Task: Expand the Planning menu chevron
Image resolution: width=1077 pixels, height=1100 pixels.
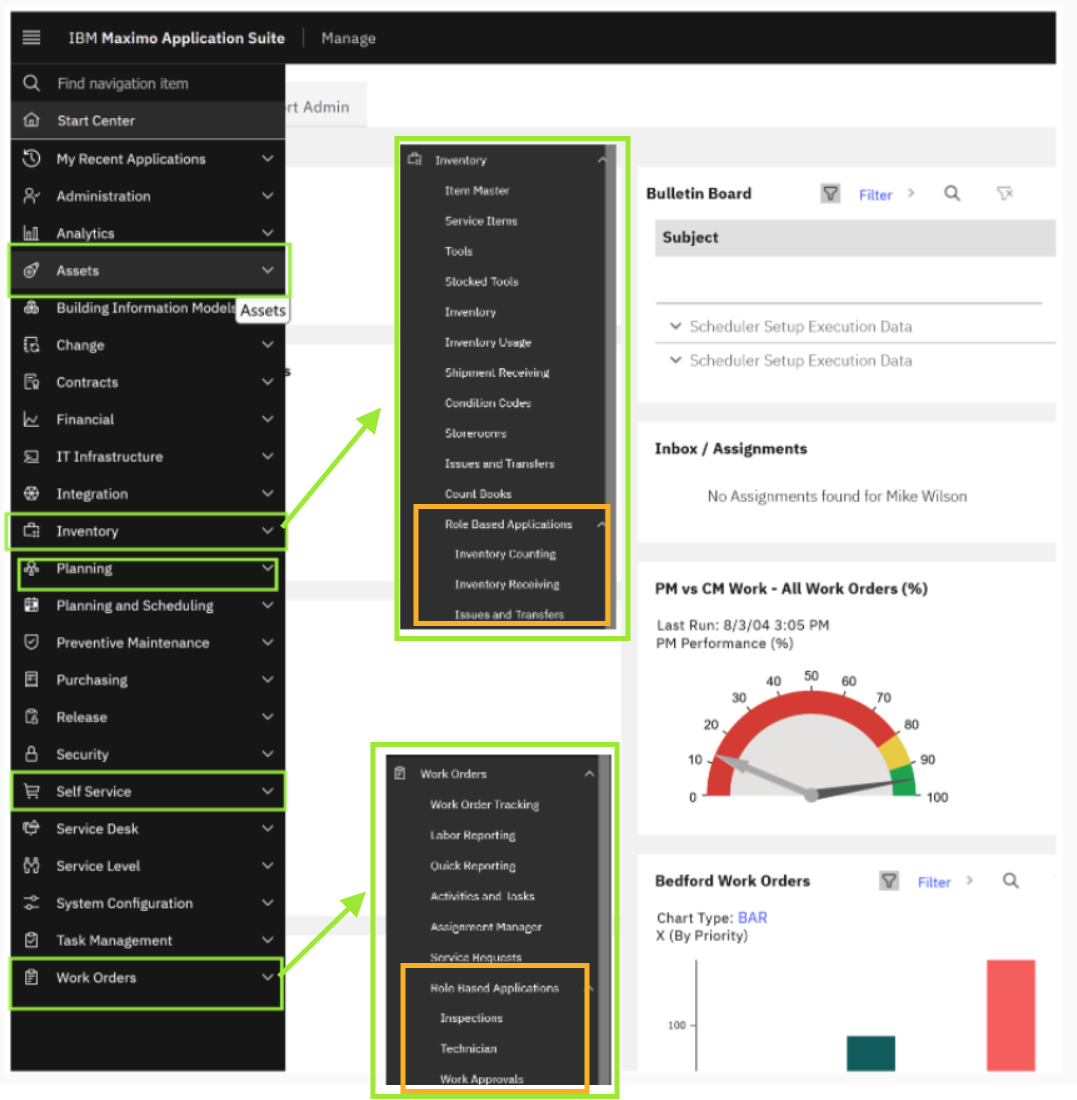Action: click(x=267, y=568)
